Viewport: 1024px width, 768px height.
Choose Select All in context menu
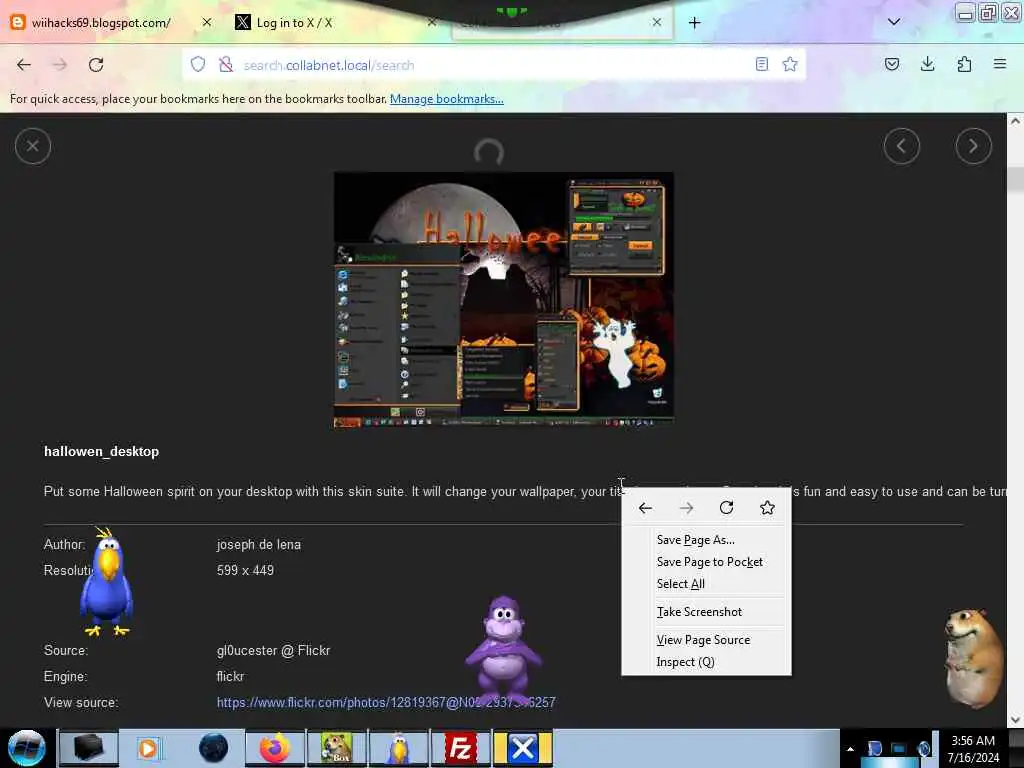pyautogui.click(x=706, y=584)
